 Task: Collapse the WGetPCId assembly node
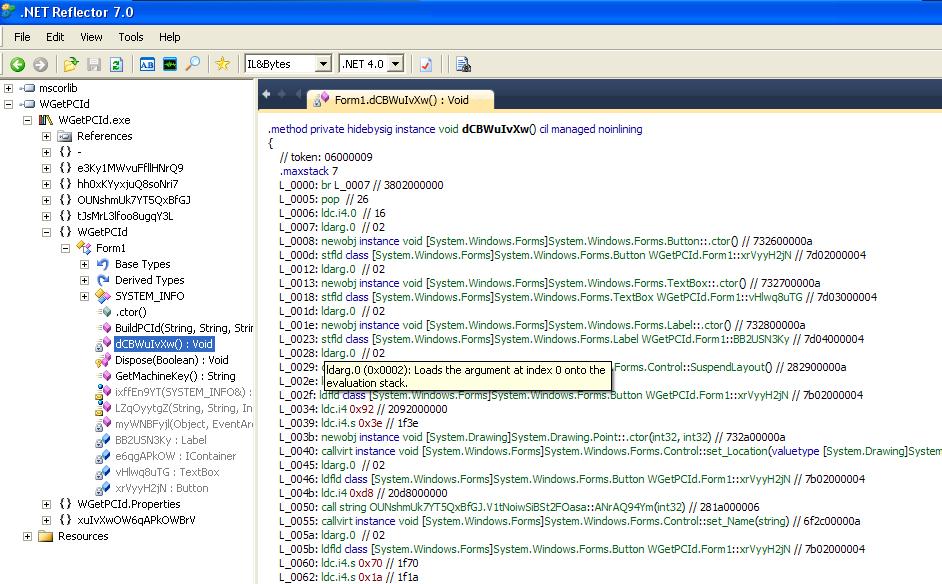pos(8,104)
